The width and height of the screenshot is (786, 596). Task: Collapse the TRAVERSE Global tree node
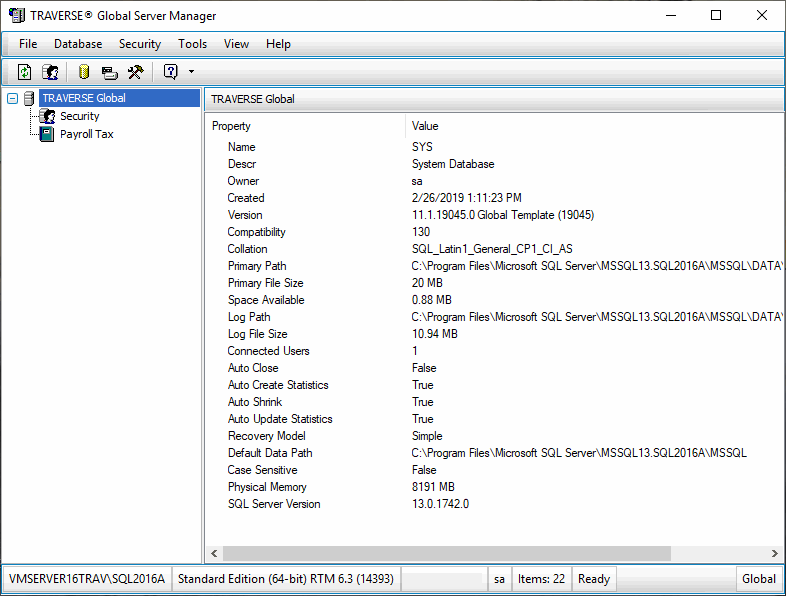pos(13,98)
